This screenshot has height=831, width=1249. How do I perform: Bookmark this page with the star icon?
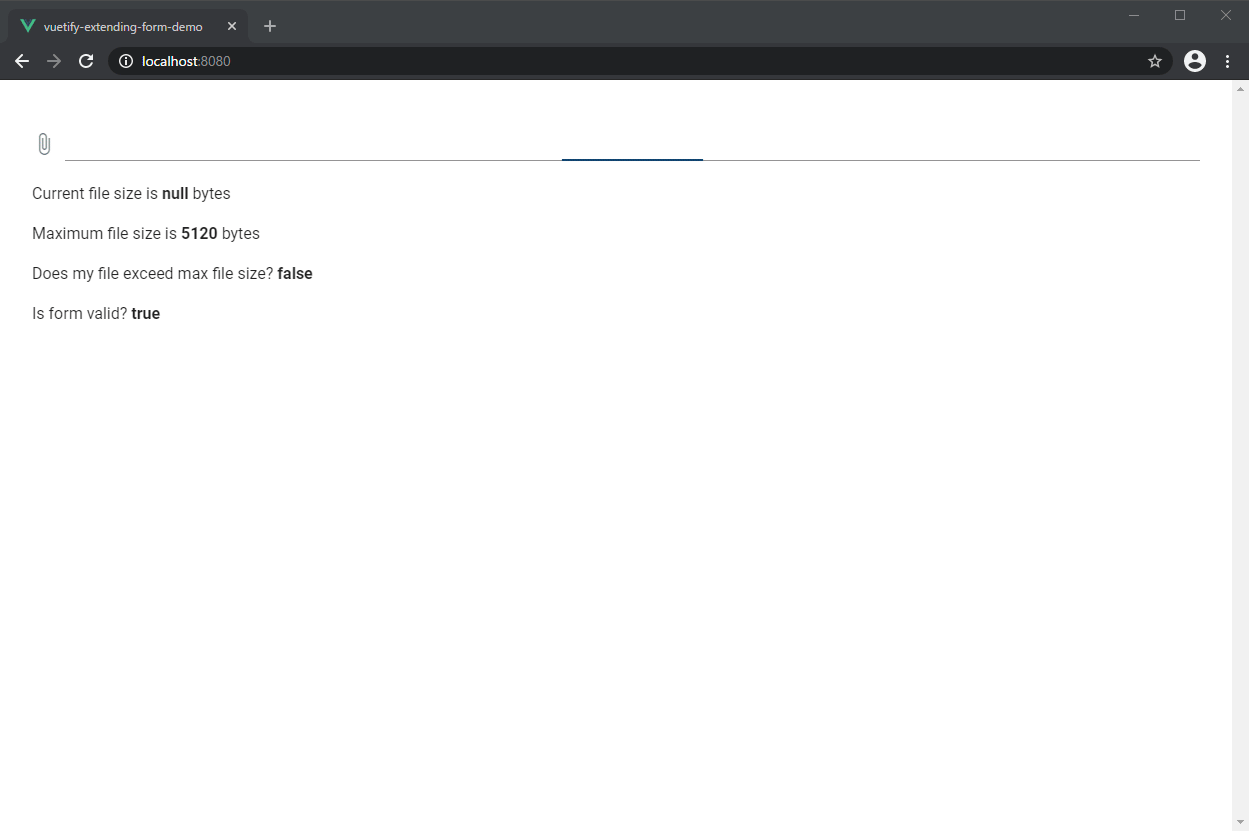(x=1155, y=61)
